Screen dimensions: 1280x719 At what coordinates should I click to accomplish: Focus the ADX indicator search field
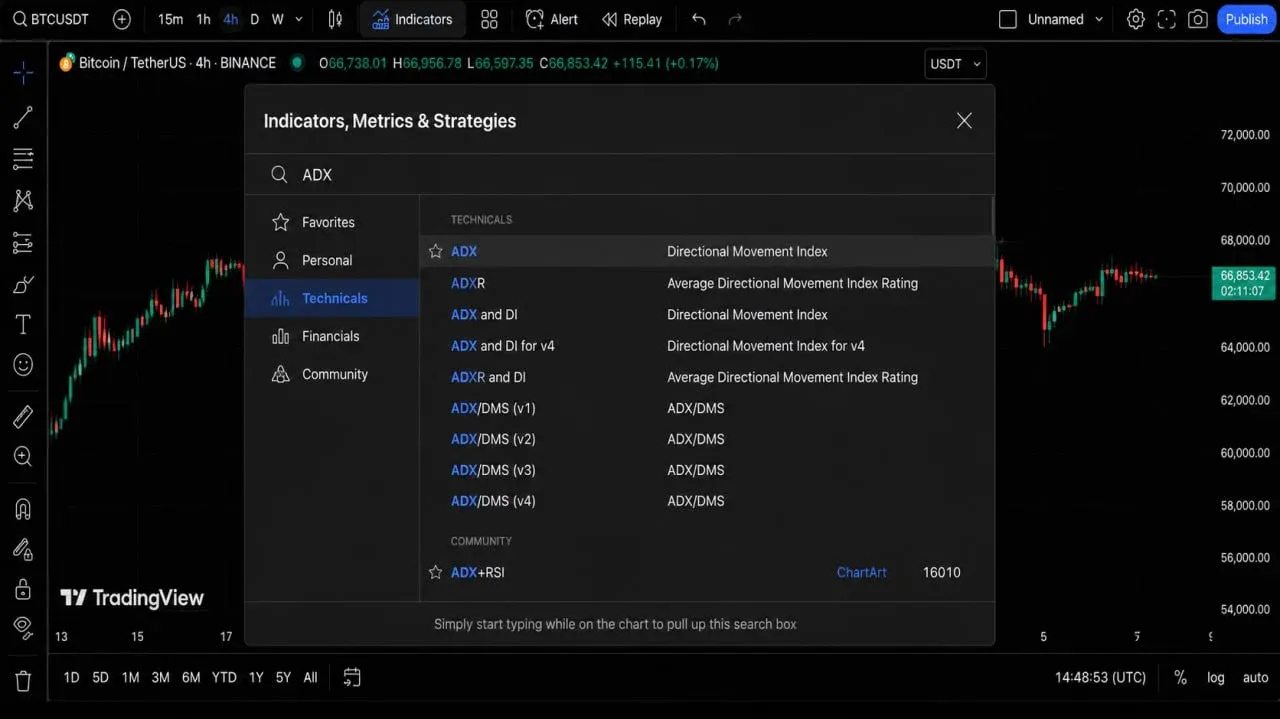click(620, 174)
